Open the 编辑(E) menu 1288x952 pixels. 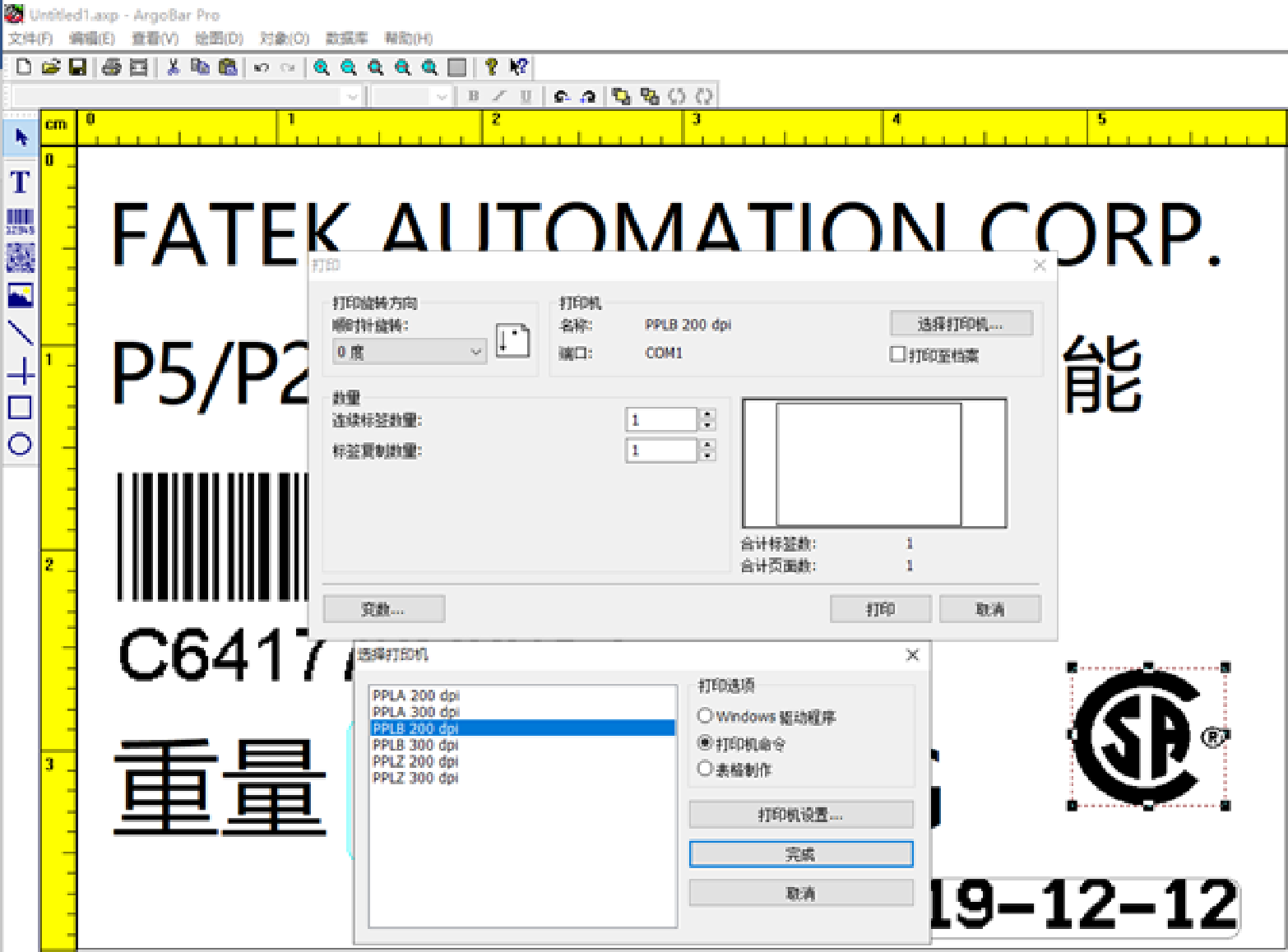tap(91, 38)
